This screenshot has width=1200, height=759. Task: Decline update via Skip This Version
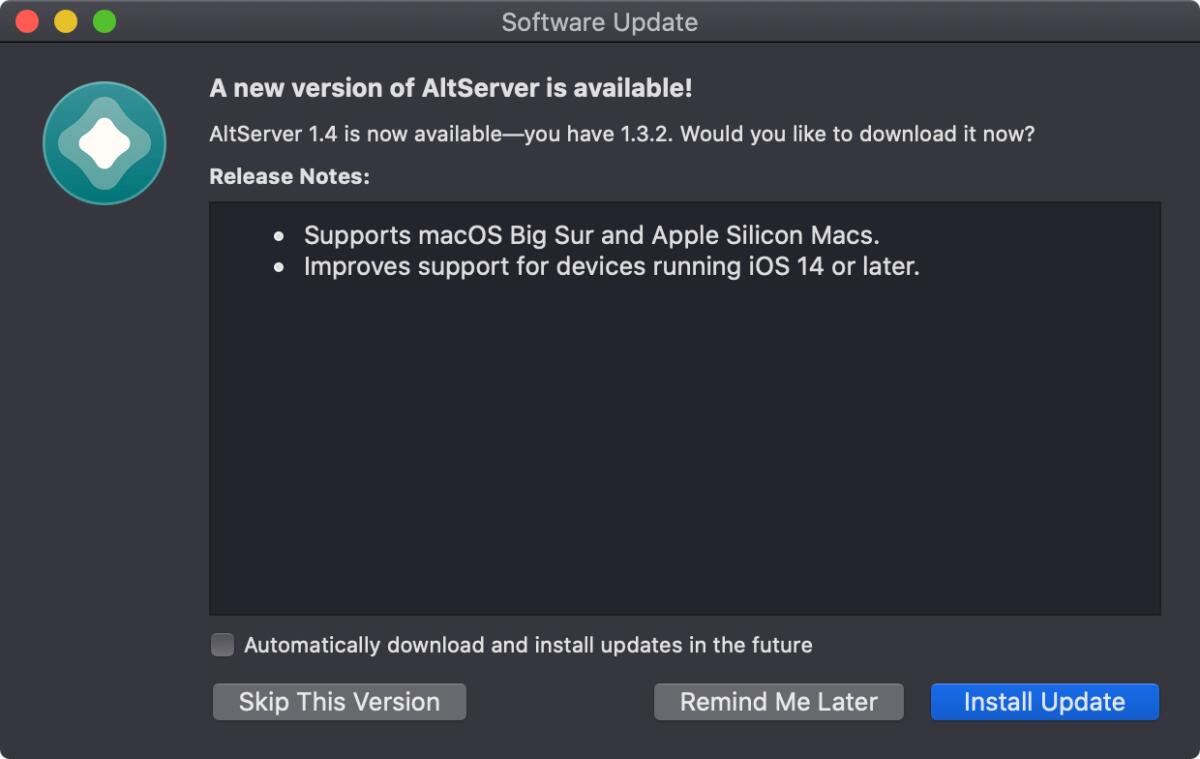[339, 701]
